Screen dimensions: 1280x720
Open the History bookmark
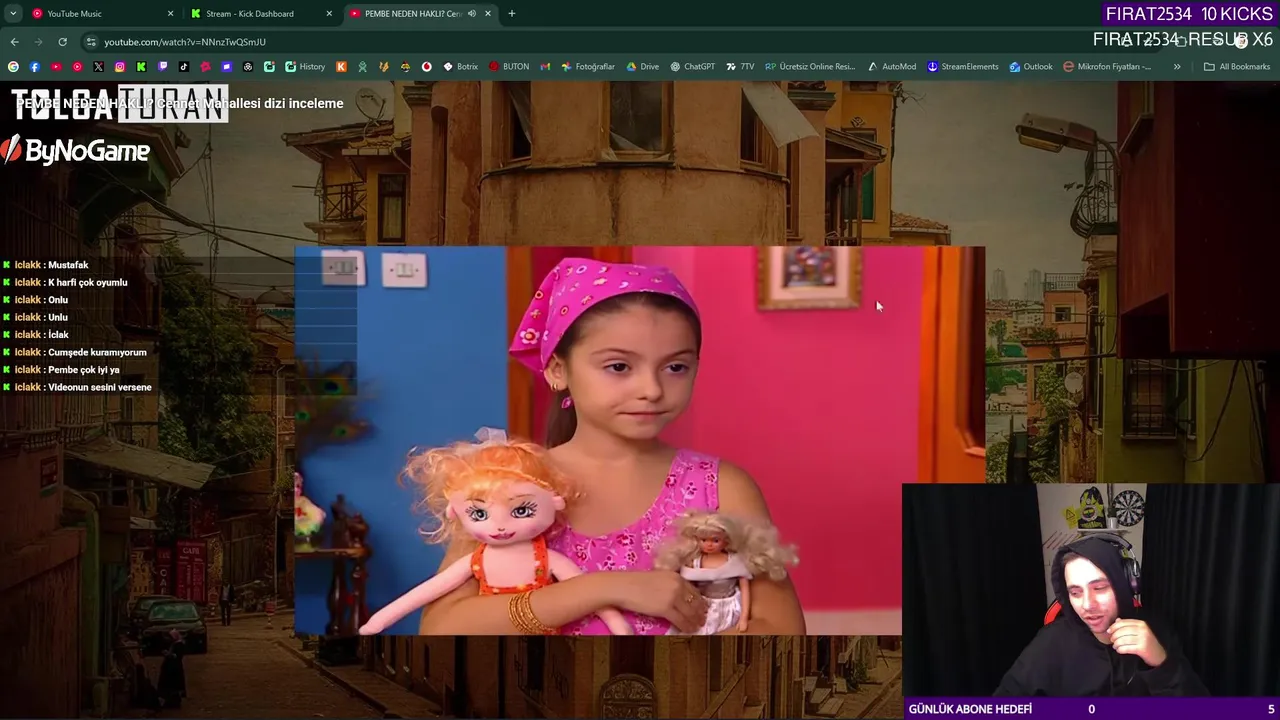[x=305, y=66]
